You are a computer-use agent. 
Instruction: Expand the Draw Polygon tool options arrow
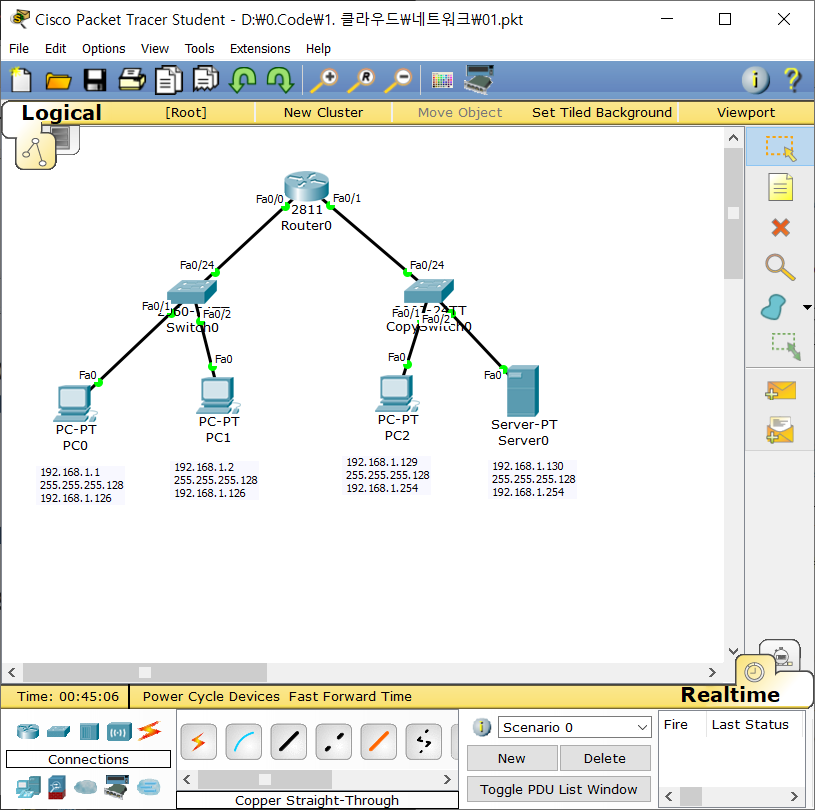click(x=807, y=307)
